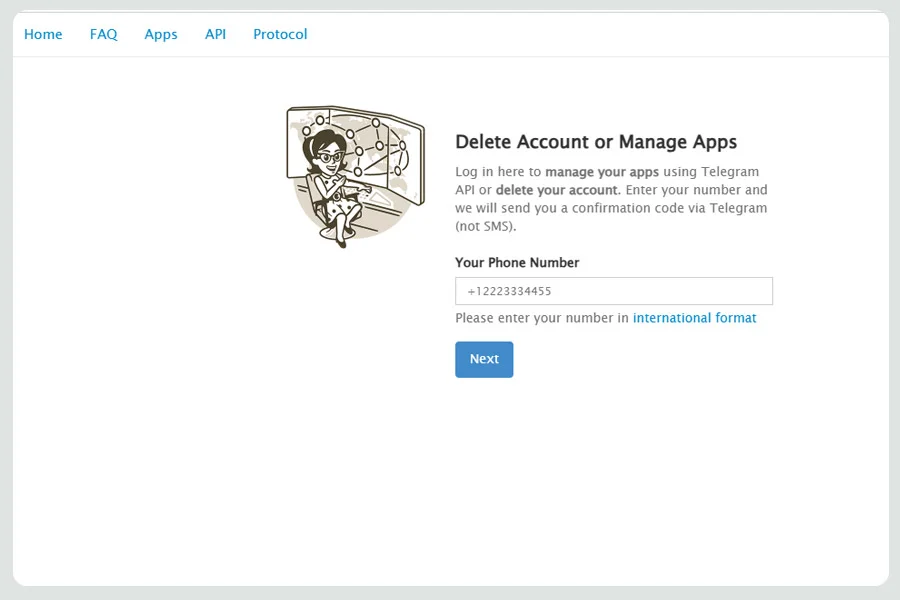Click the woman at map console illustration
The width and height of the screenshot is (900, 600).
[355, 176]
